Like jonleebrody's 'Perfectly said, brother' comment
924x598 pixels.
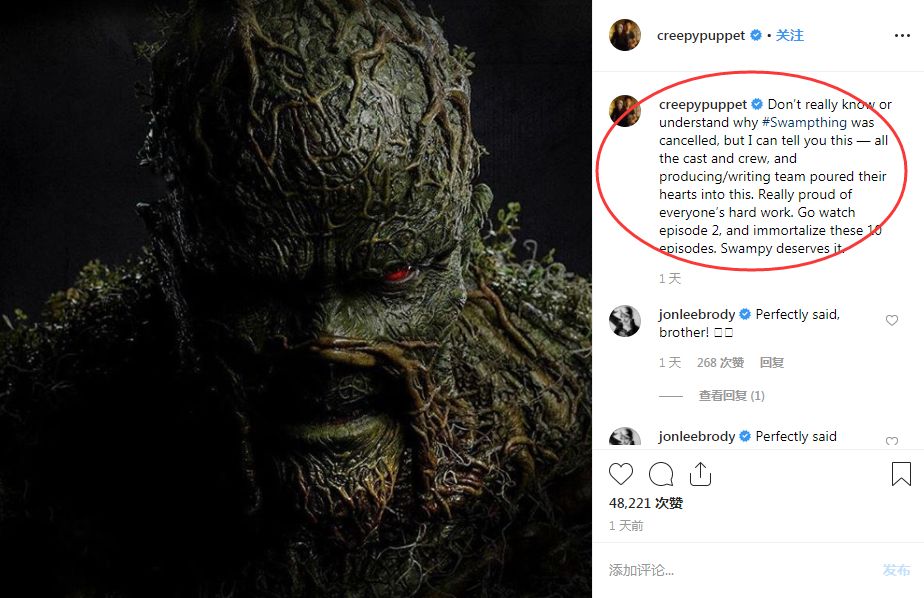coord(892,321)
